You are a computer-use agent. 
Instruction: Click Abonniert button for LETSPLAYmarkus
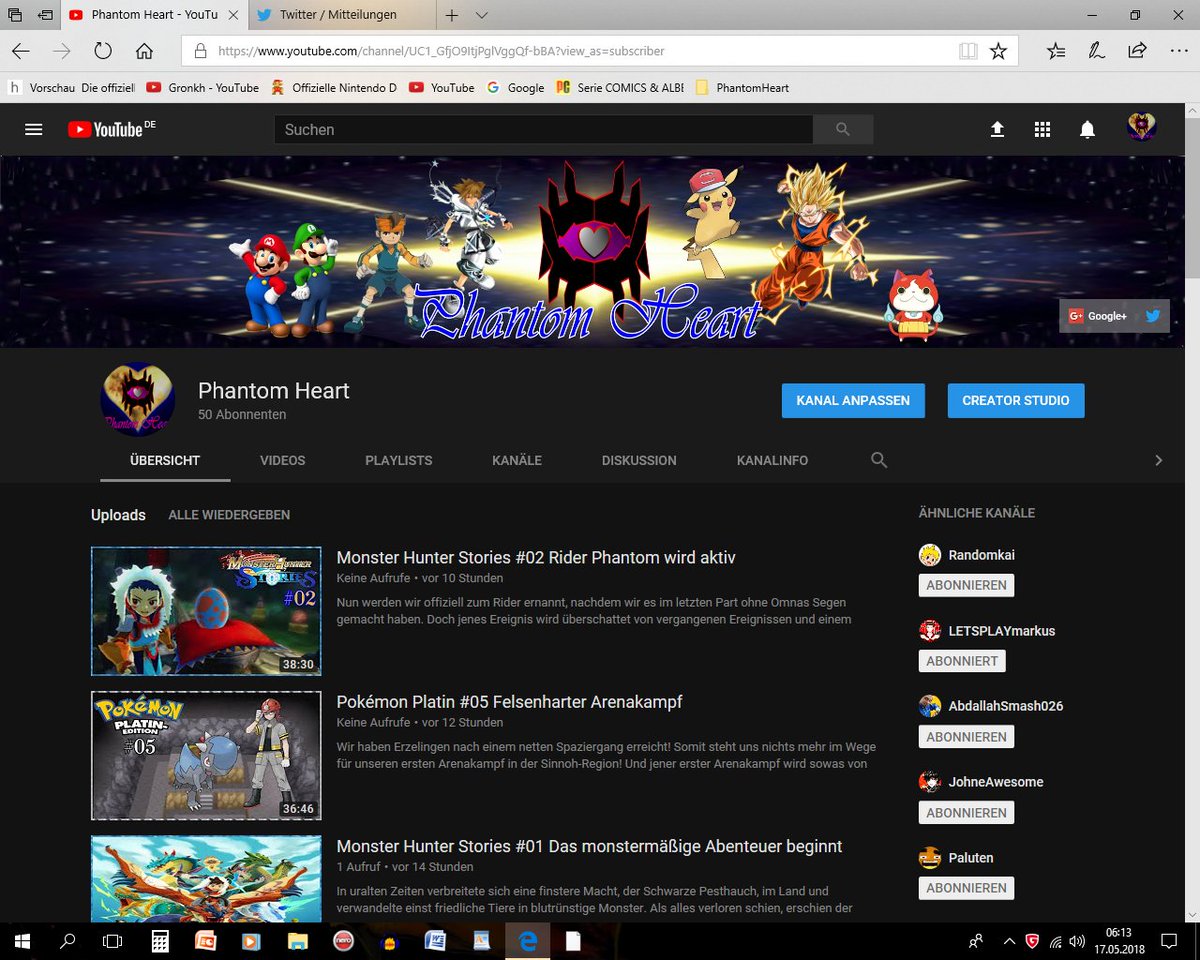pyautogui.click(x=962, y=661)
